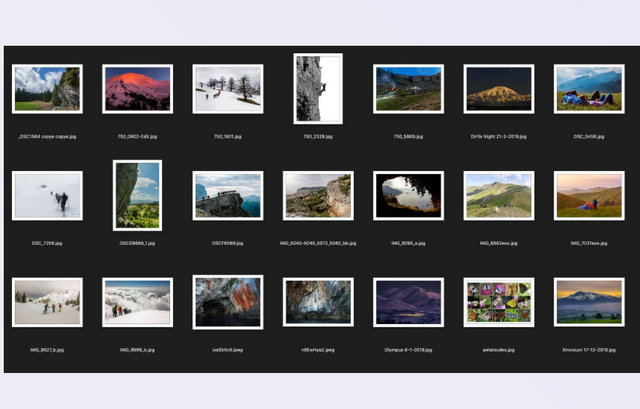Select the night campsite with fire thumbnail
This screenshot has height=409, width=640.
coord(409,89)
